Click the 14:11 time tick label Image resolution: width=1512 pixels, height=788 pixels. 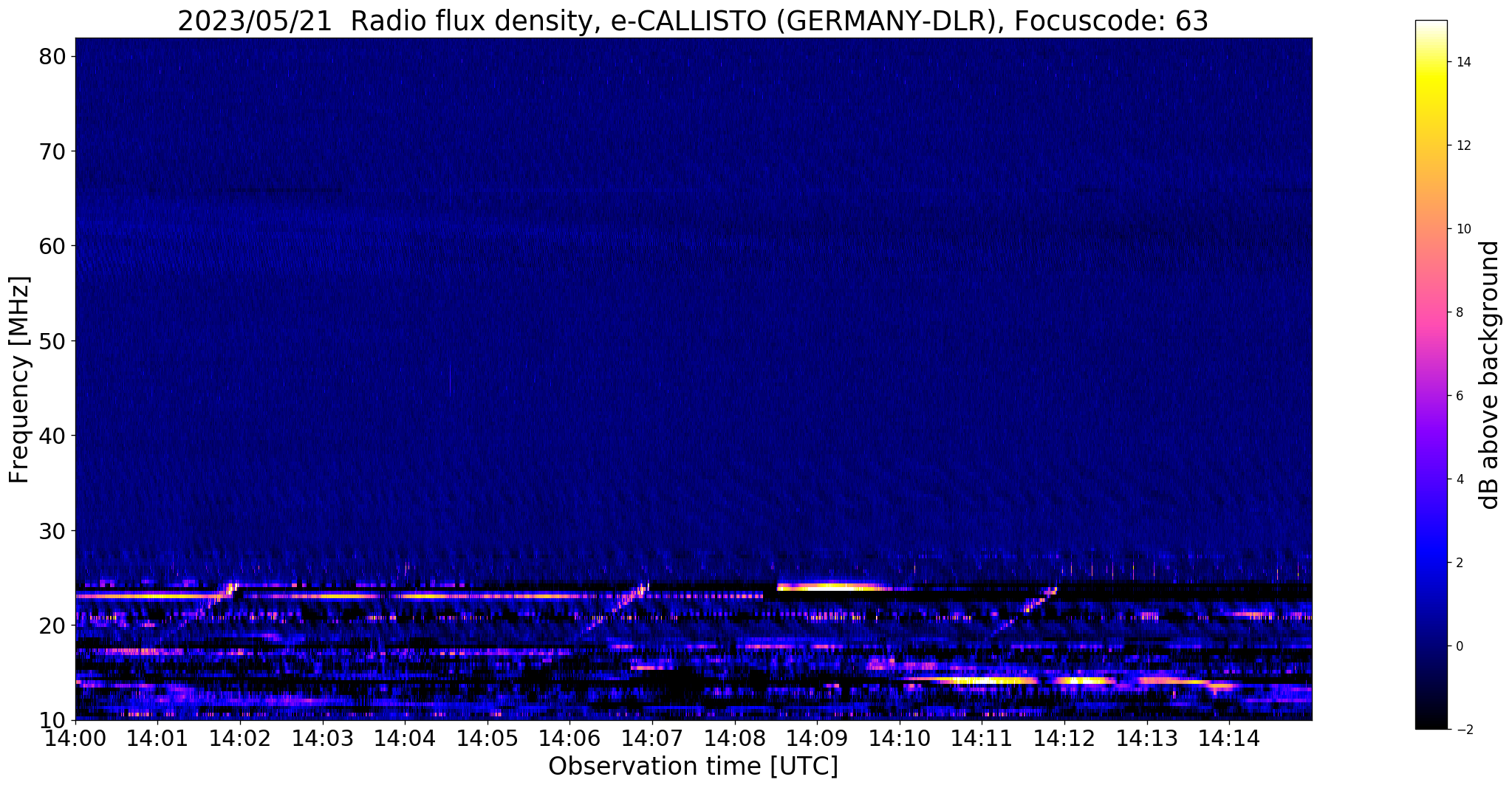click(x=982, y=739)
